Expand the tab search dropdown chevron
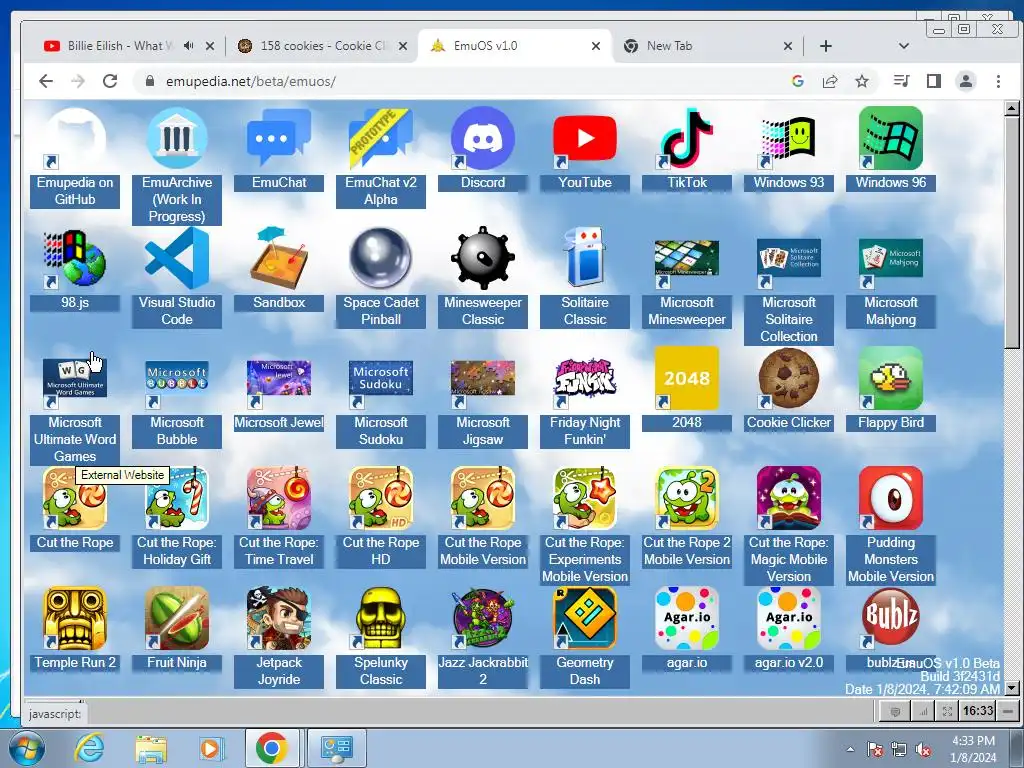 tap(904, 46)
